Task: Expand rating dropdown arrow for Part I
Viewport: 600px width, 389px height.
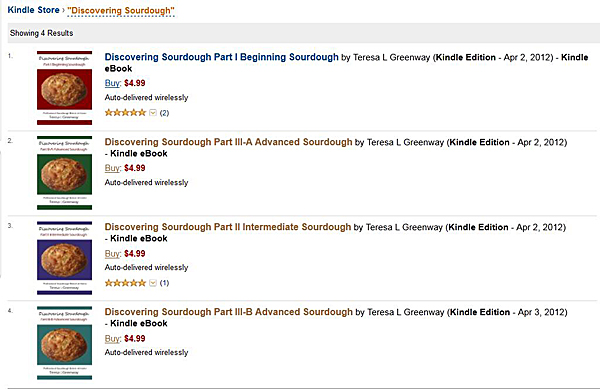Action: tap(153, 112)
